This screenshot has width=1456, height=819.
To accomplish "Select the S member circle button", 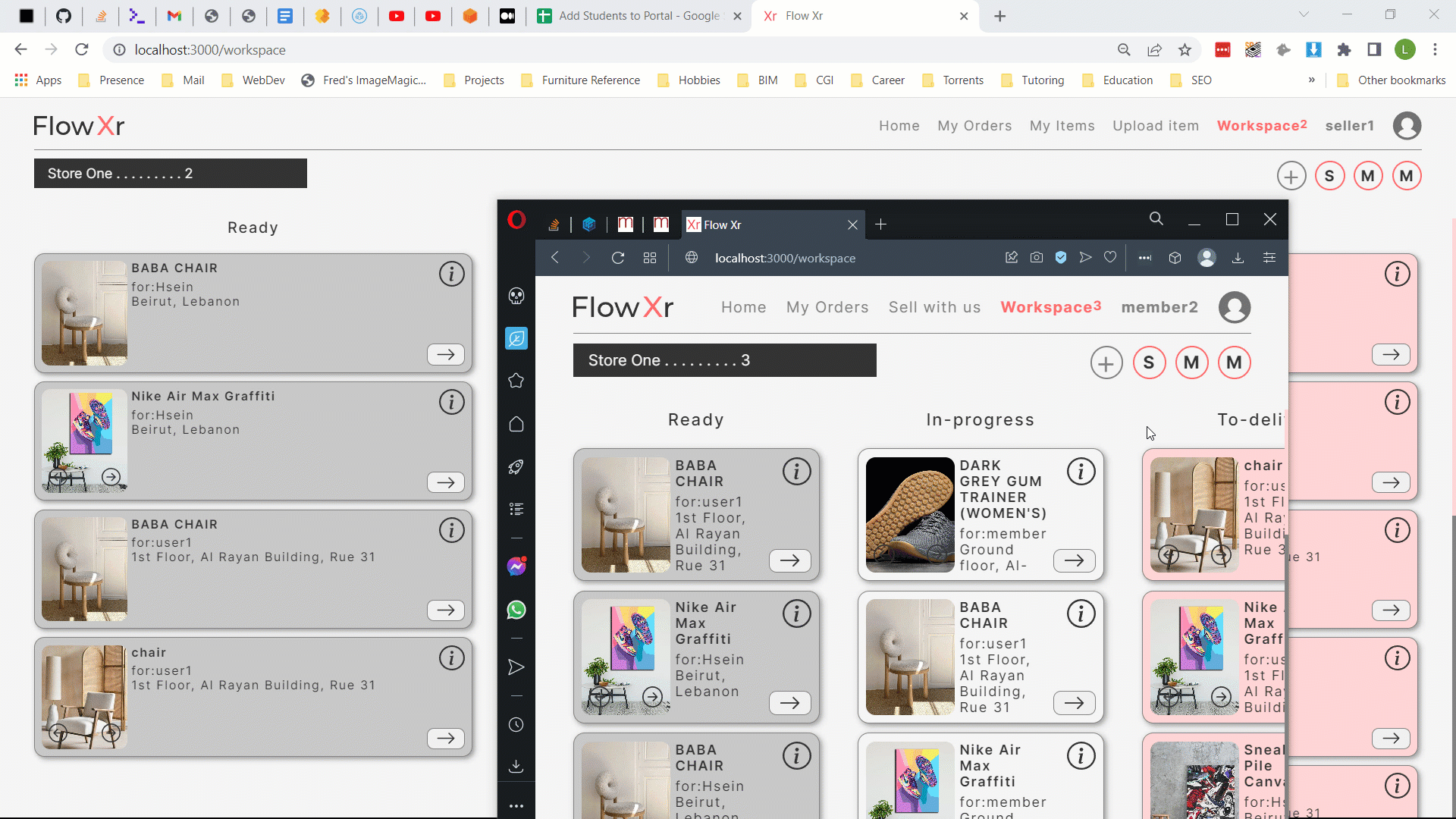I will coord(1329,176).
